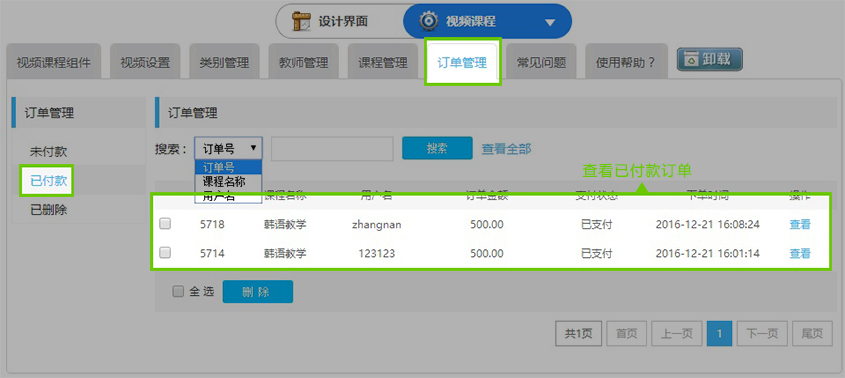845x378 pixels.
Task: Click the 查看全部 link
Action: tap(506, 149)
